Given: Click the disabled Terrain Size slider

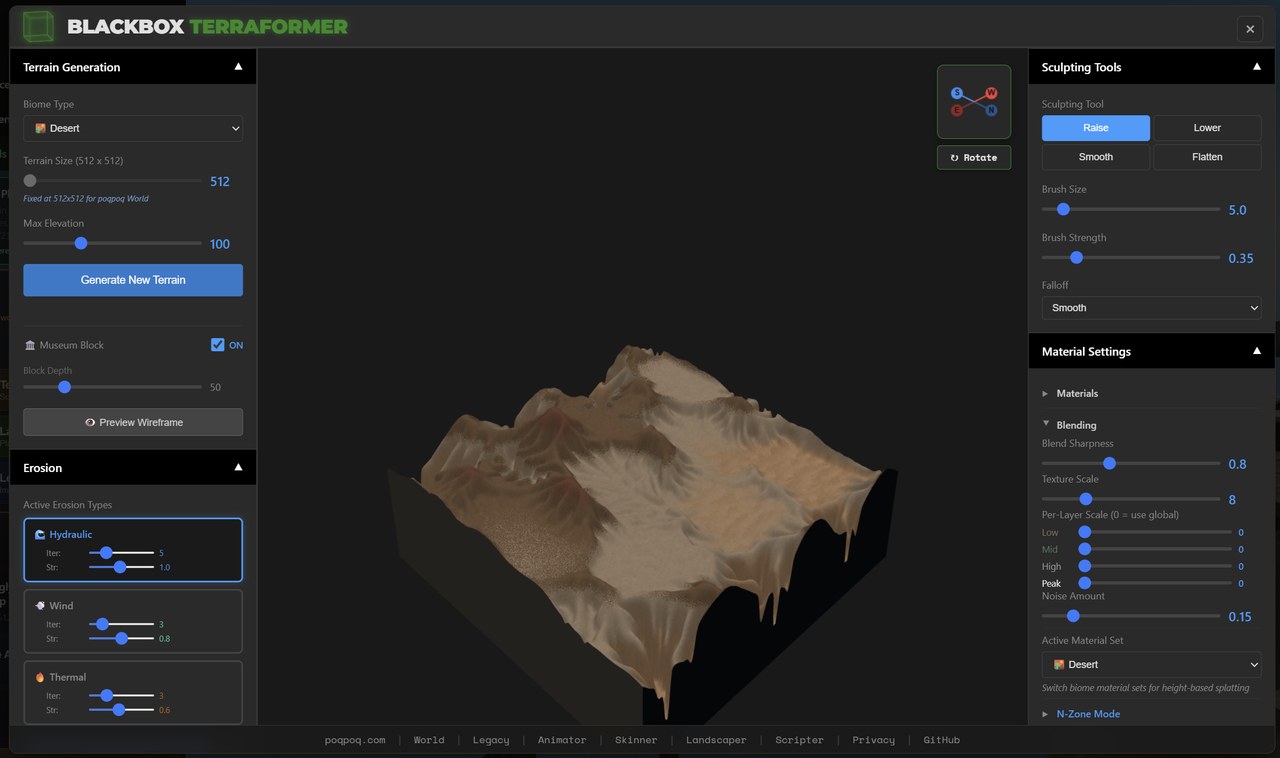Looking at the screenshot, I should pos(112,181).
